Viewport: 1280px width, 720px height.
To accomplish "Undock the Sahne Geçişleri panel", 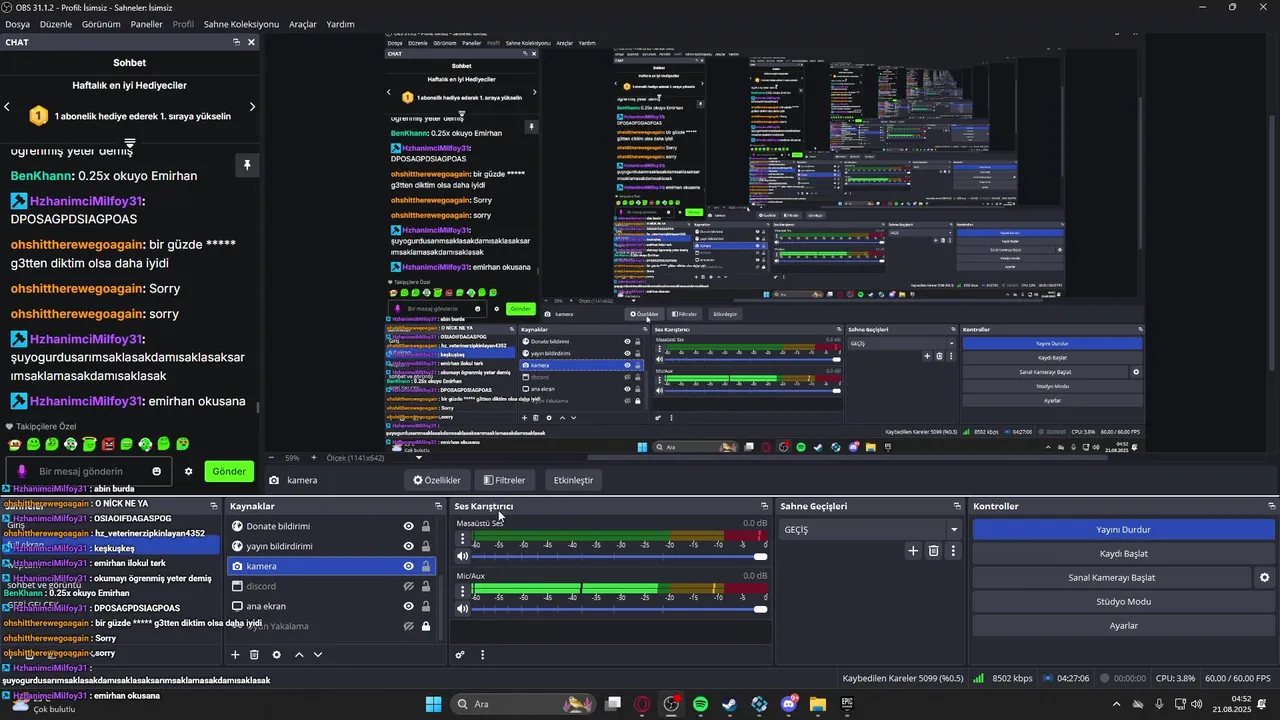I will point(957,506).
